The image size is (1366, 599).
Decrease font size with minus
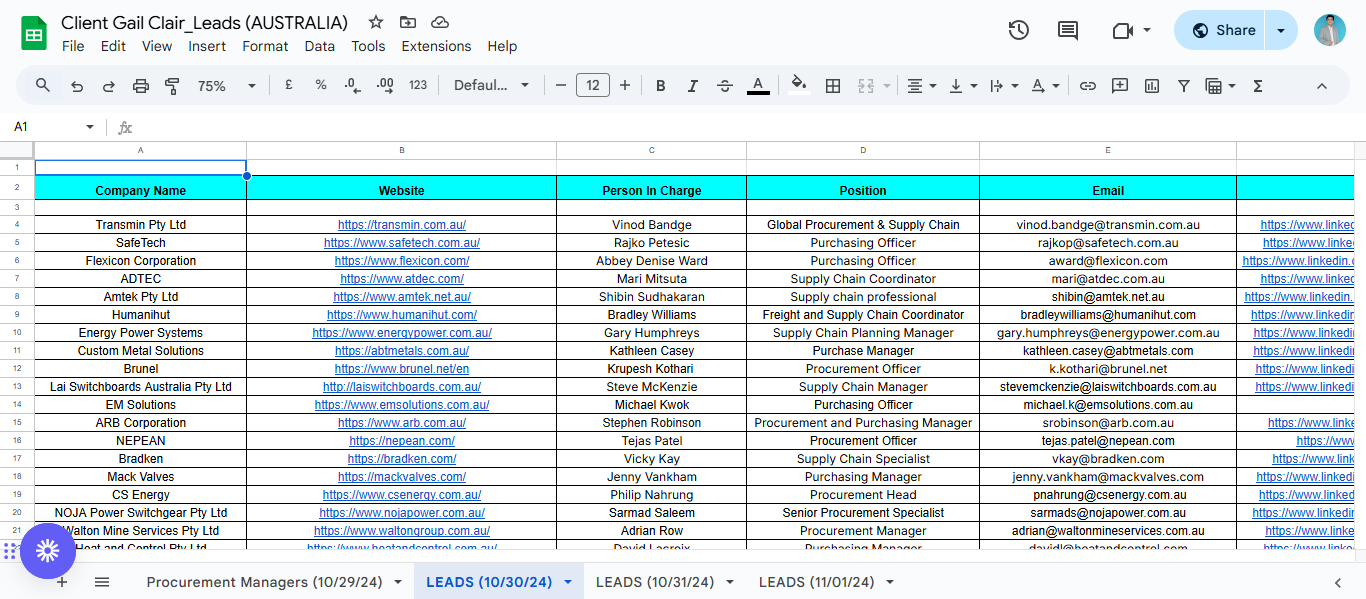[561, 86]
